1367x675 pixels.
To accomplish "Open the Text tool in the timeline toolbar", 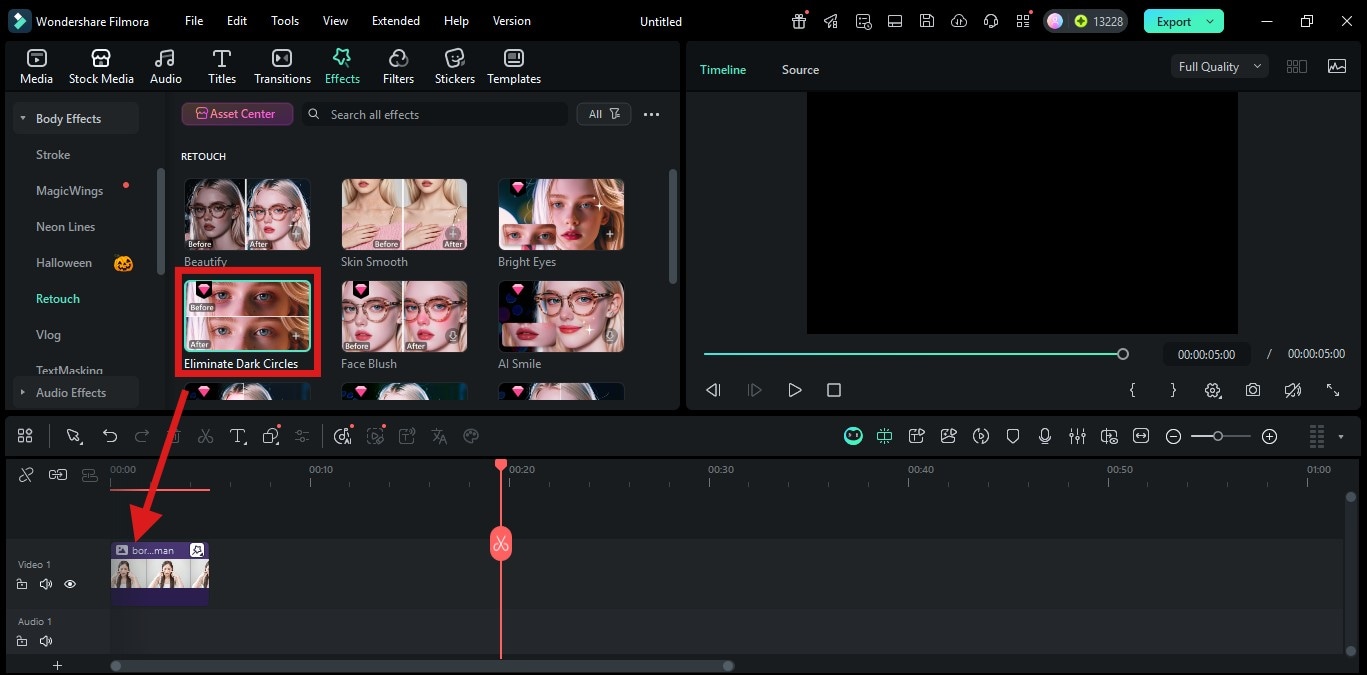I will (237, 436).
